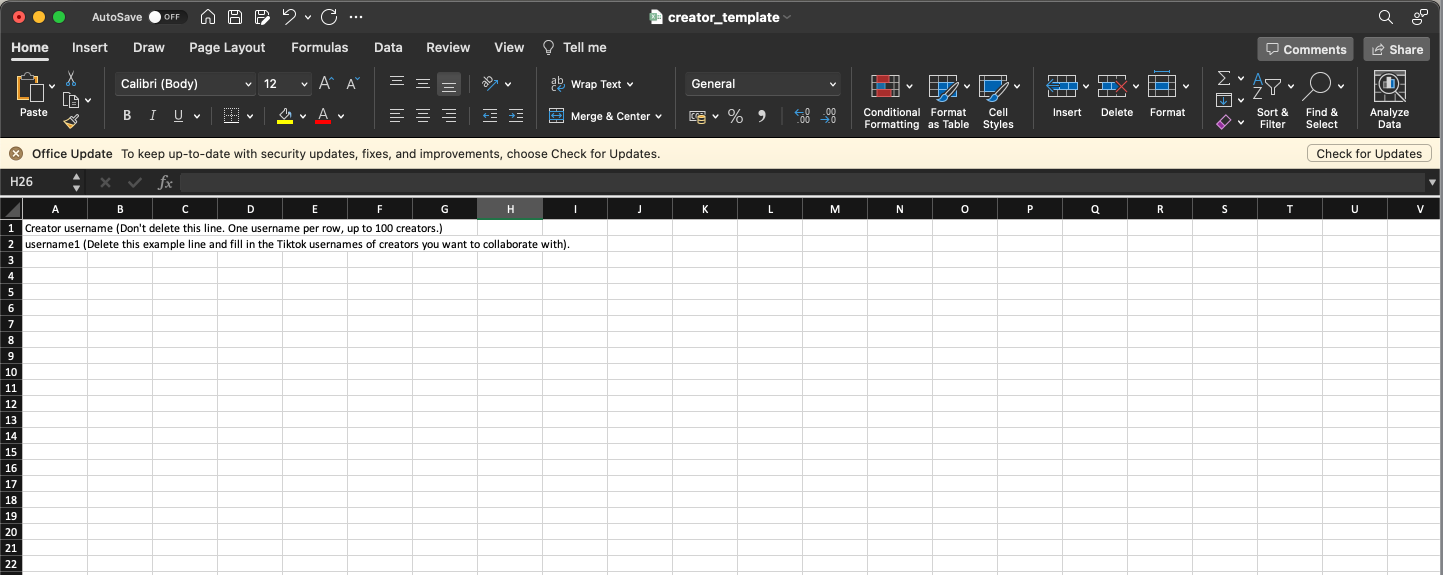Click the Increase Font Size icon
This screenshot has width=1443, height=575.
326,84
